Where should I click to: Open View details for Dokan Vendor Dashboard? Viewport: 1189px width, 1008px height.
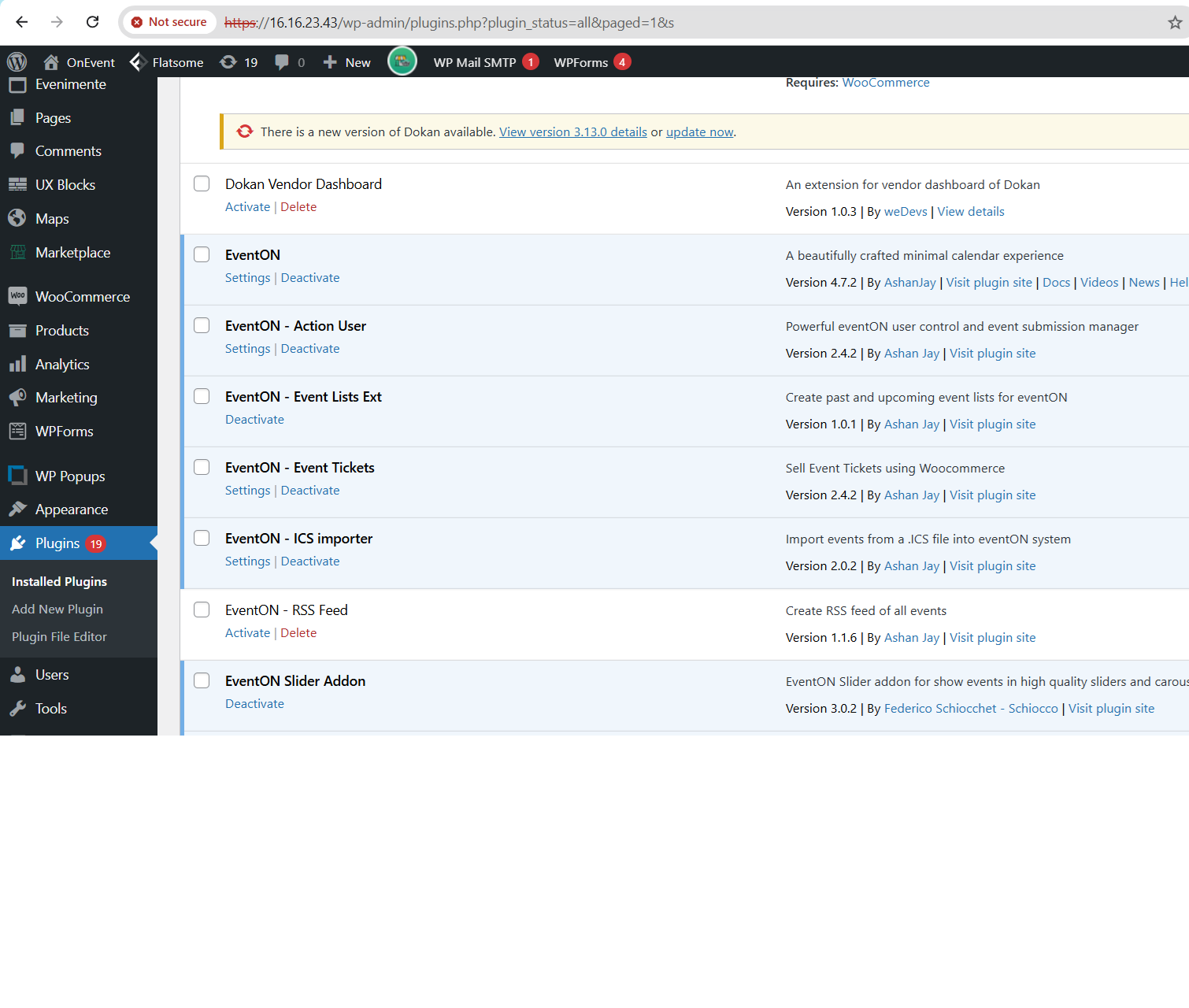pyautogui.click(x=971, y=212)
